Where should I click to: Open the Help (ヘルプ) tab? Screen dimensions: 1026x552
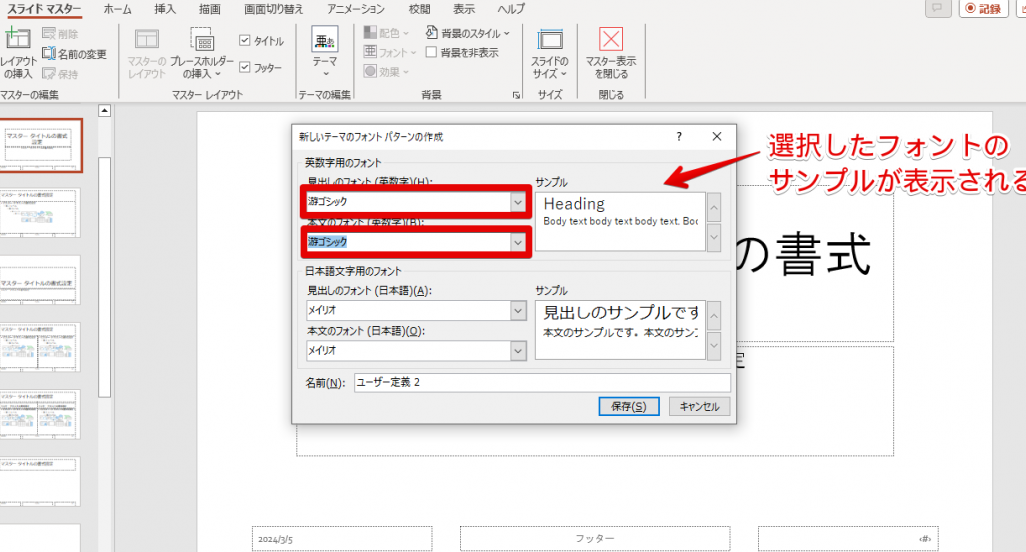click(x=510, y=9)
